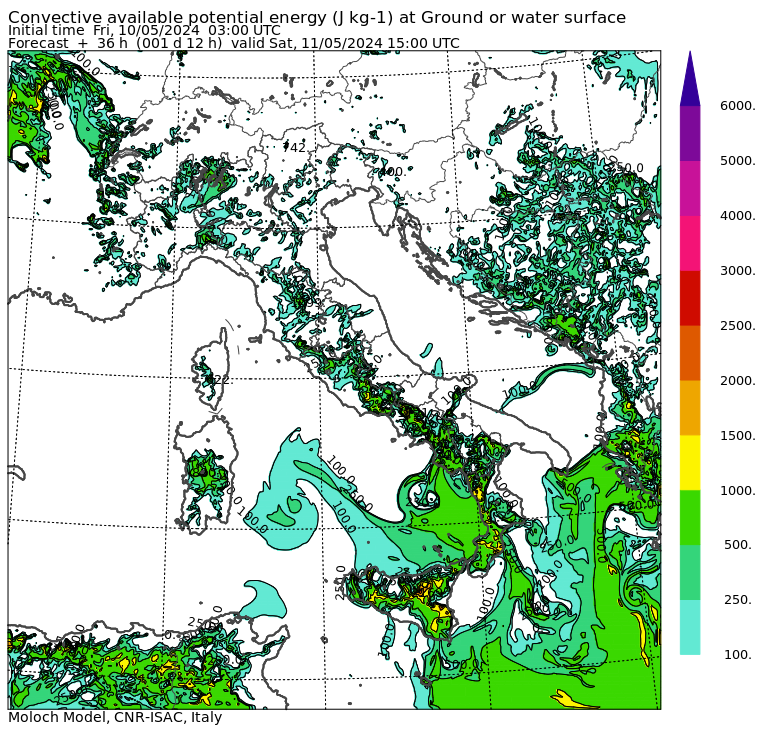Click the Moloch Model, CNR-ISAC, Italy credit
The width and height of the screenshot is (760, 731).
click(115, 717)
